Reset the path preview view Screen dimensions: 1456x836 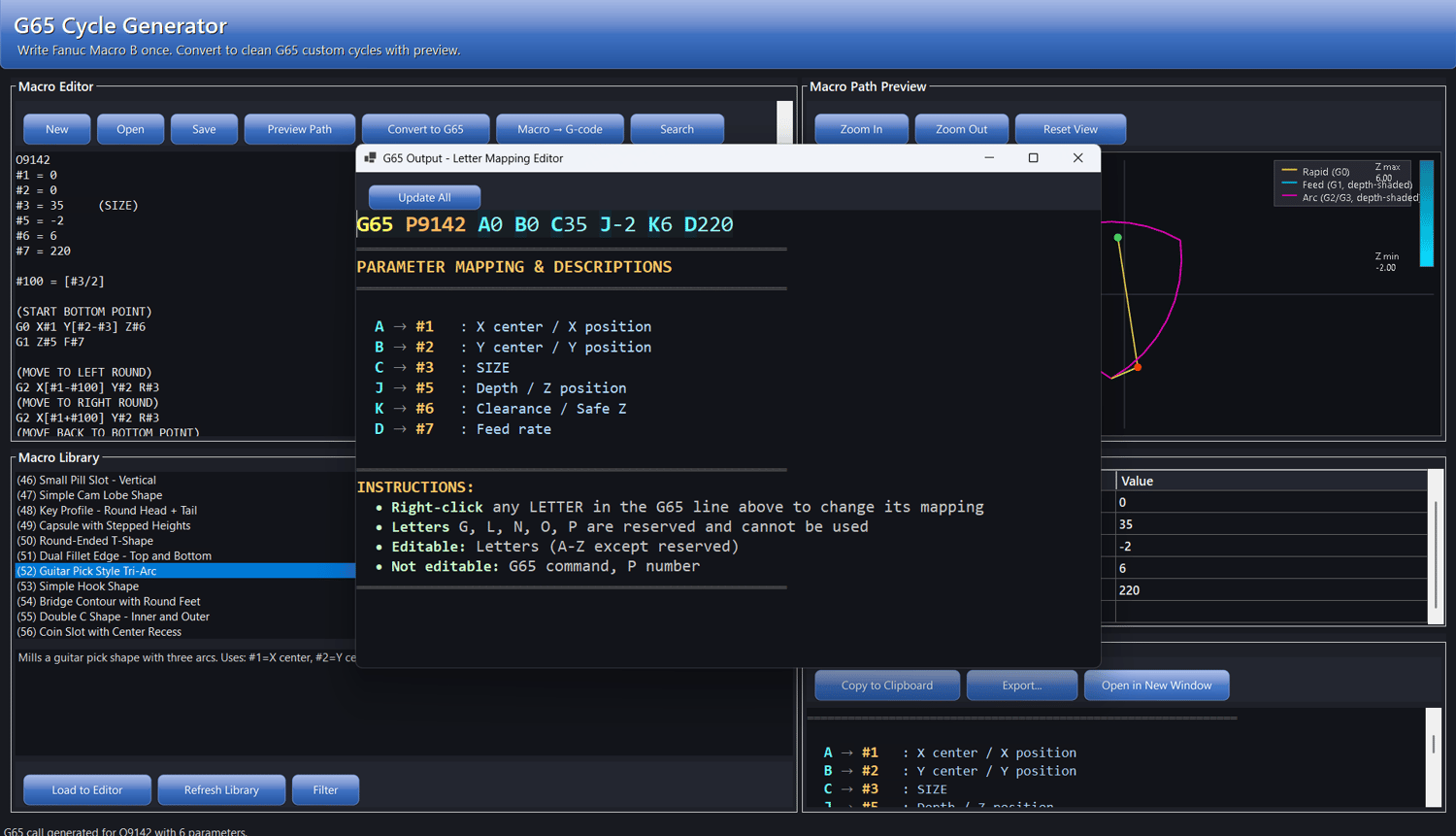[1070, 129]
